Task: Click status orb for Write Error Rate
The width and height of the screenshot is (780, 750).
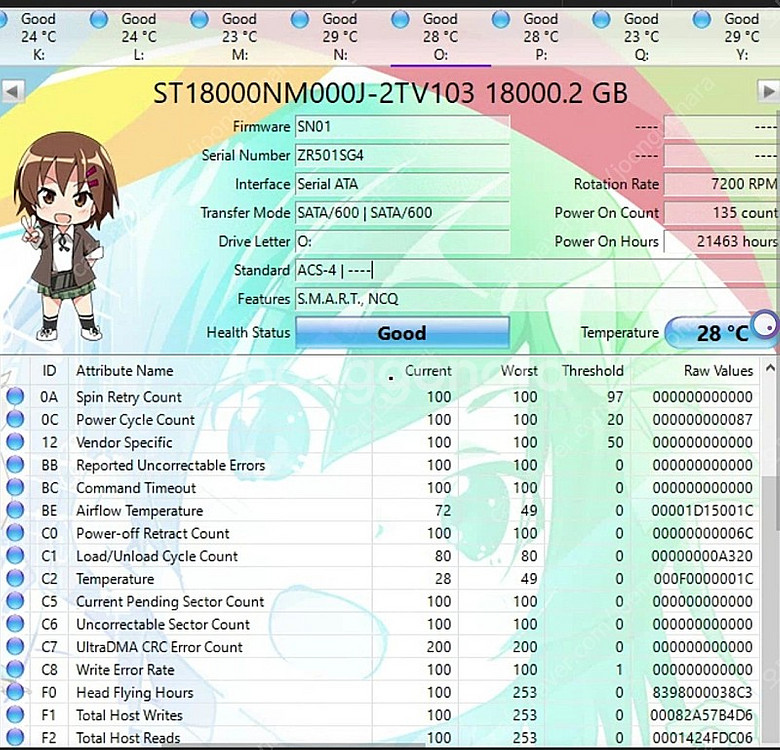Action: [15, 669]
